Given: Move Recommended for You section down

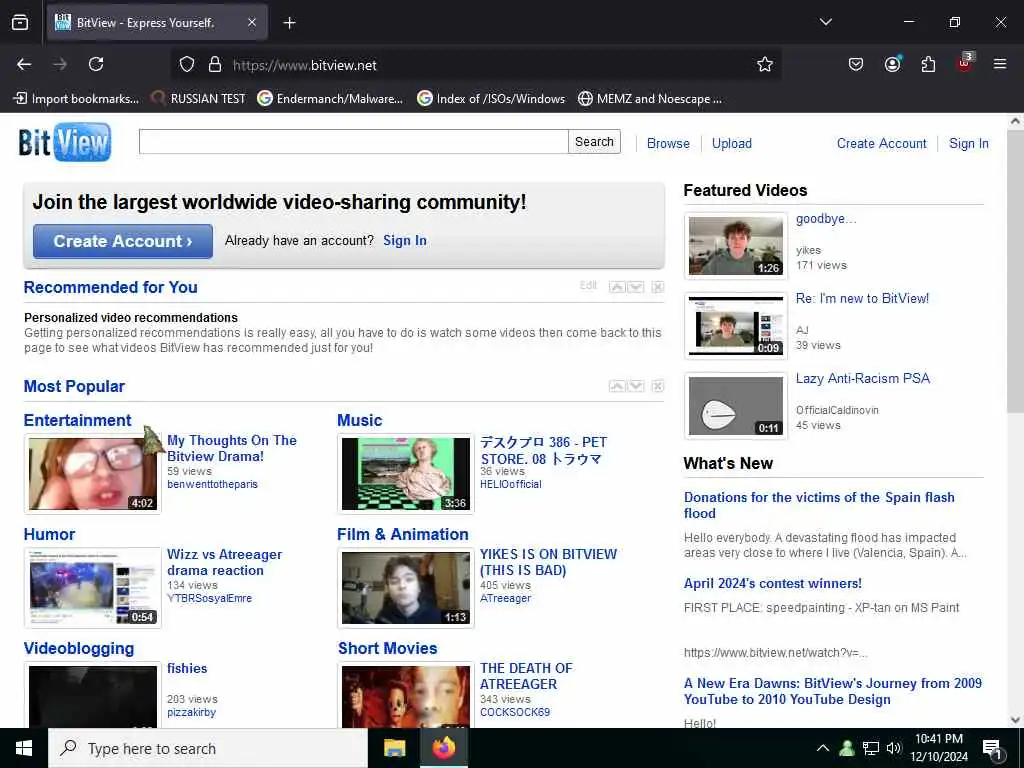Looking at the screenshot, I should [x=635, y=287].
